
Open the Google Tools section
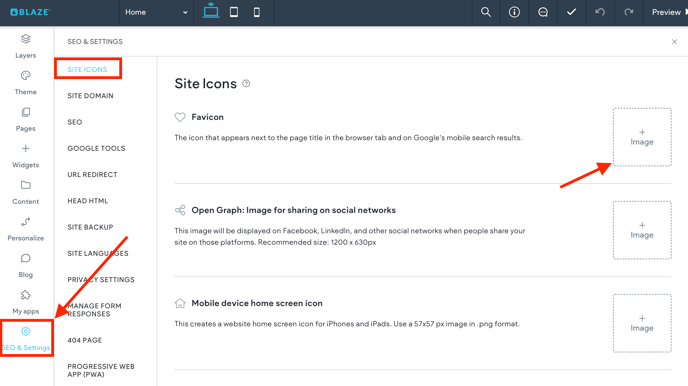[x=96, y=148]
